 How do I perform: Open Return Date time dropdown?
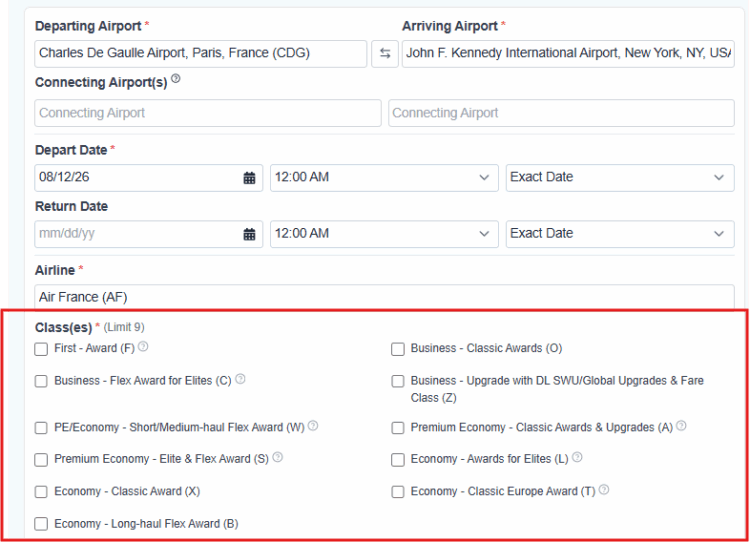pos(384,234)
